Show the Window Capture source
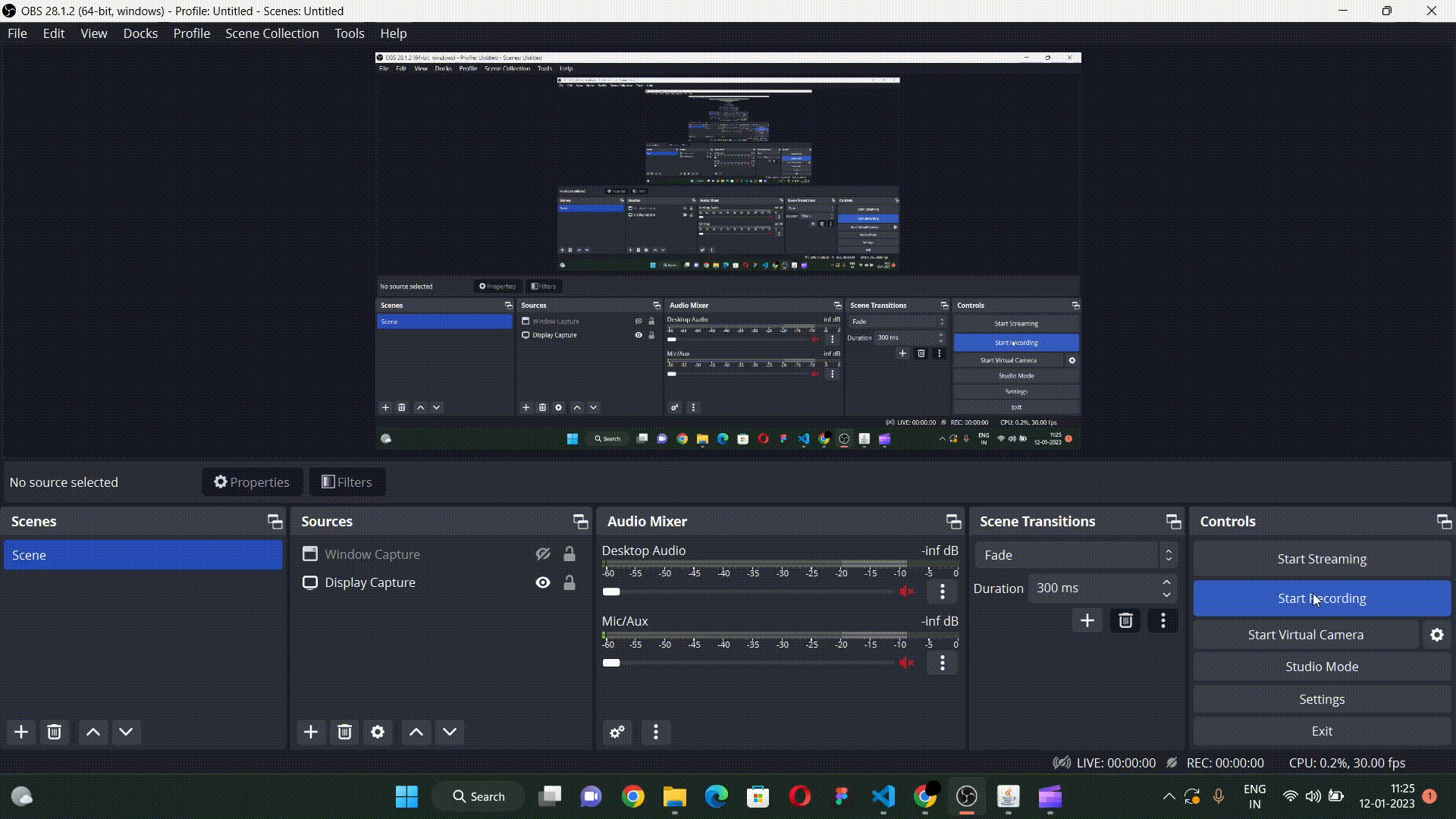The image size is (1456, 819). [543, 554]
